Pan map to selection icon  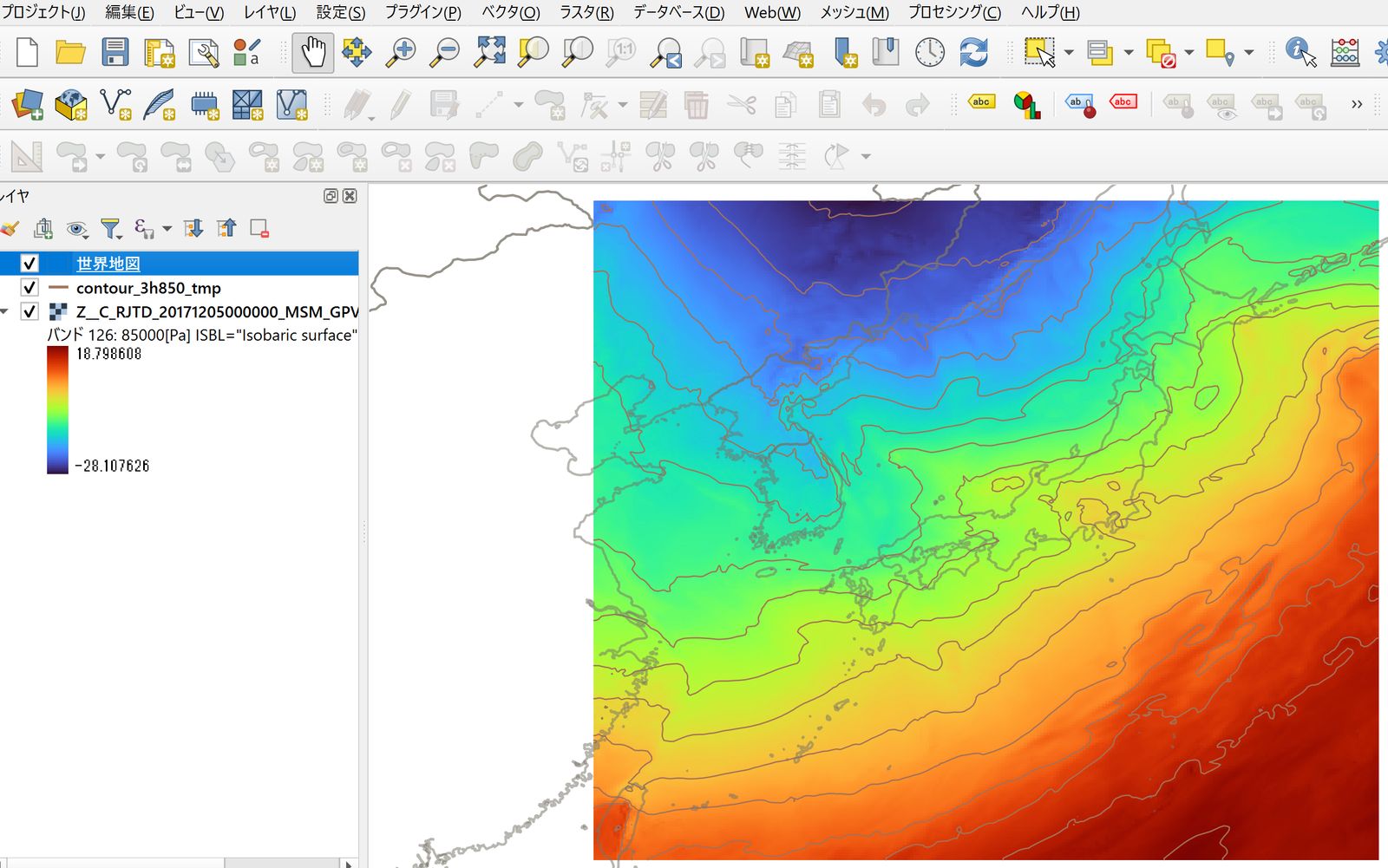357,52
